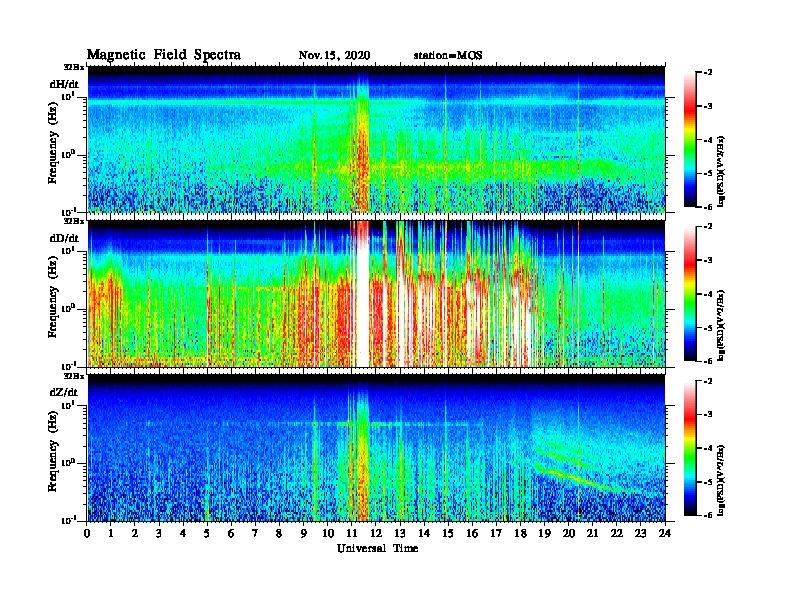Click the "Magnetic Field Spectra" title

point(164,55)
